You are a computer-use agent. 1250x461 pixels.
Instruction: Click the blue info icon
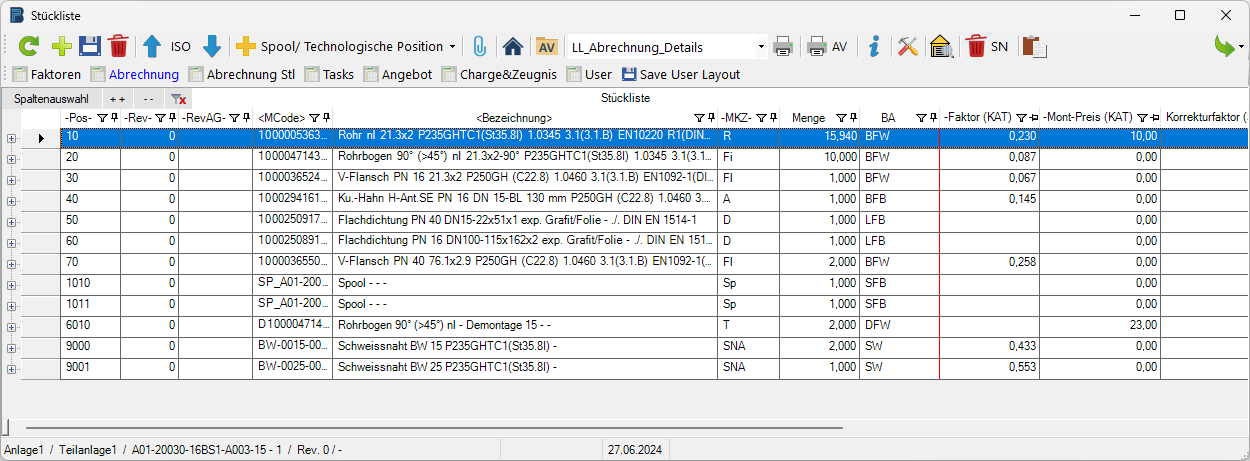point(874,46)
